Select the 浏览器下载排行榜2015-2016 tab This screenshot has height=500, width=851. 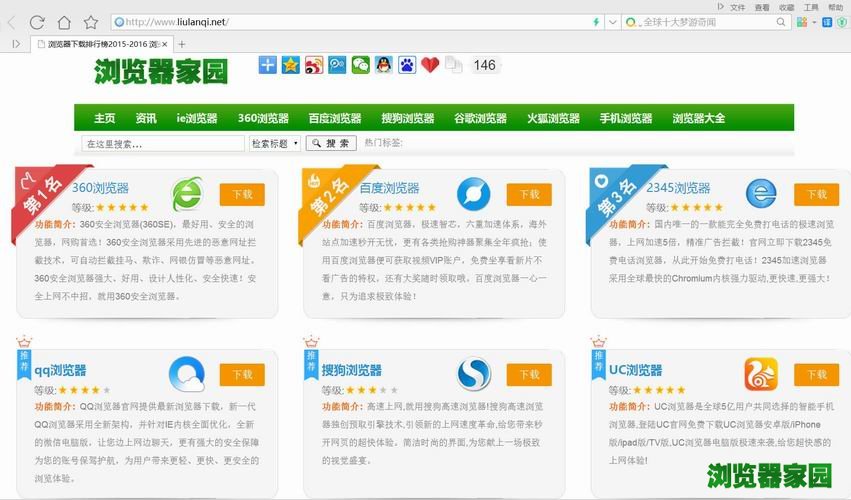point(101,45)
